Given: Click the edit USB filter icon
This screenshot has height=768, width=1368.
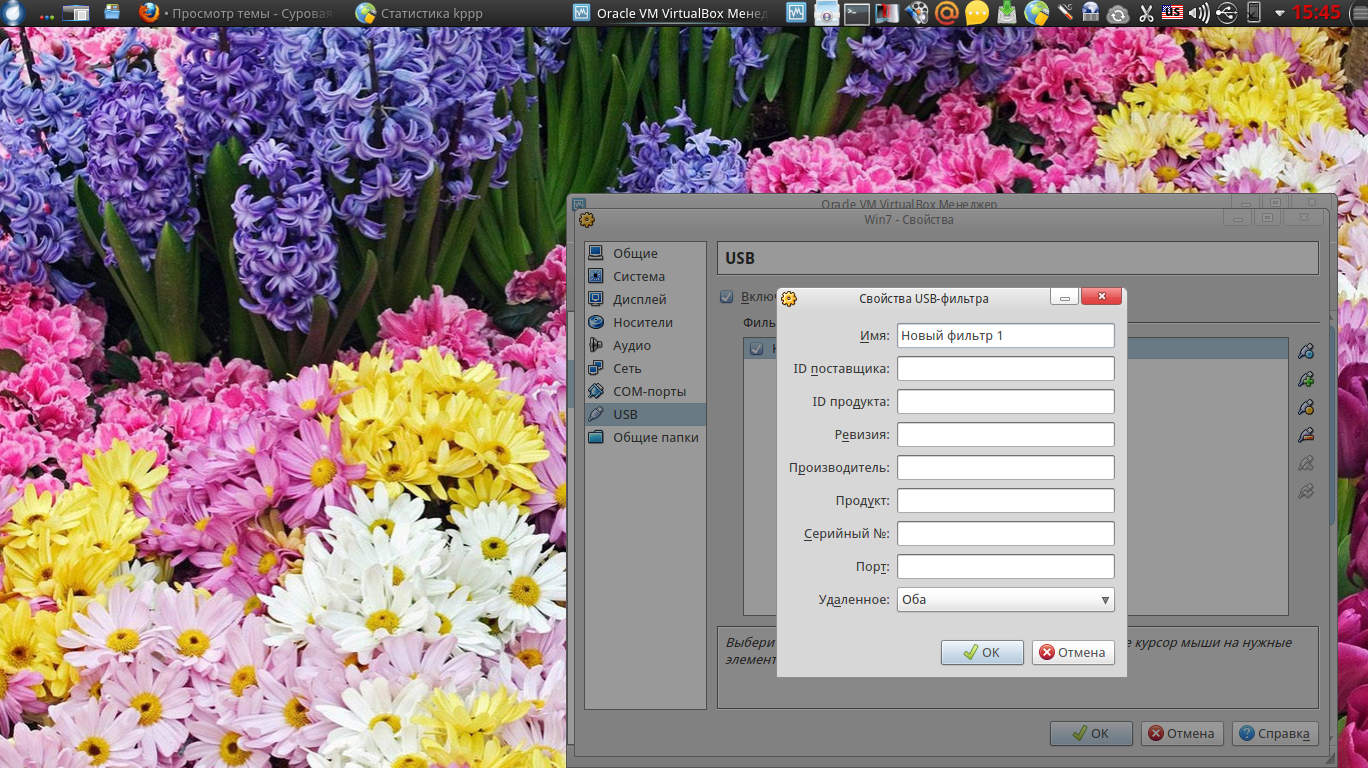Looking at the screenshot, I should click(x=1305, y=408).
